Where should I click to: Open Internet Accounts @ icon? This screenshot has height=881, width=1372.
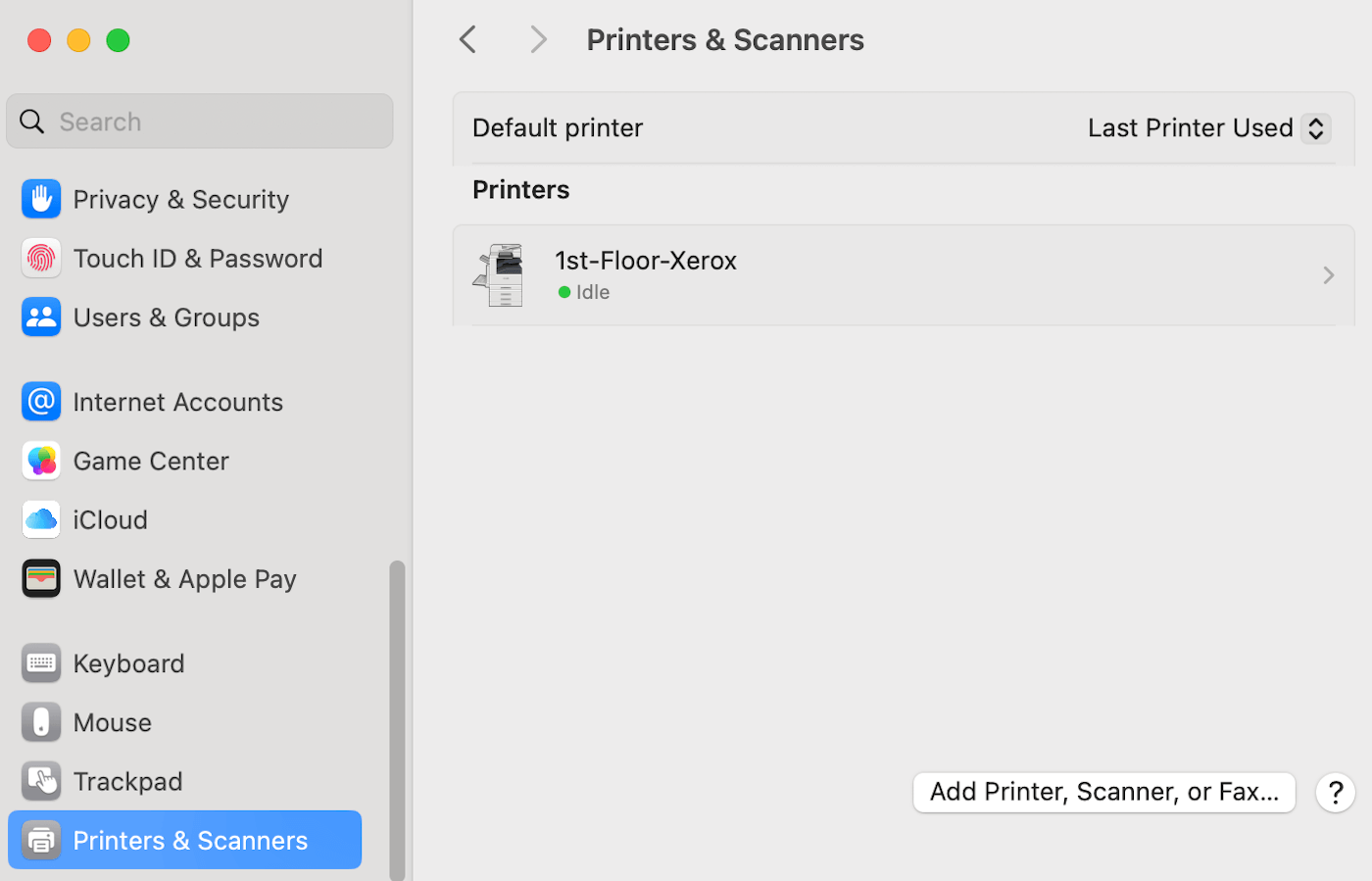41,402
